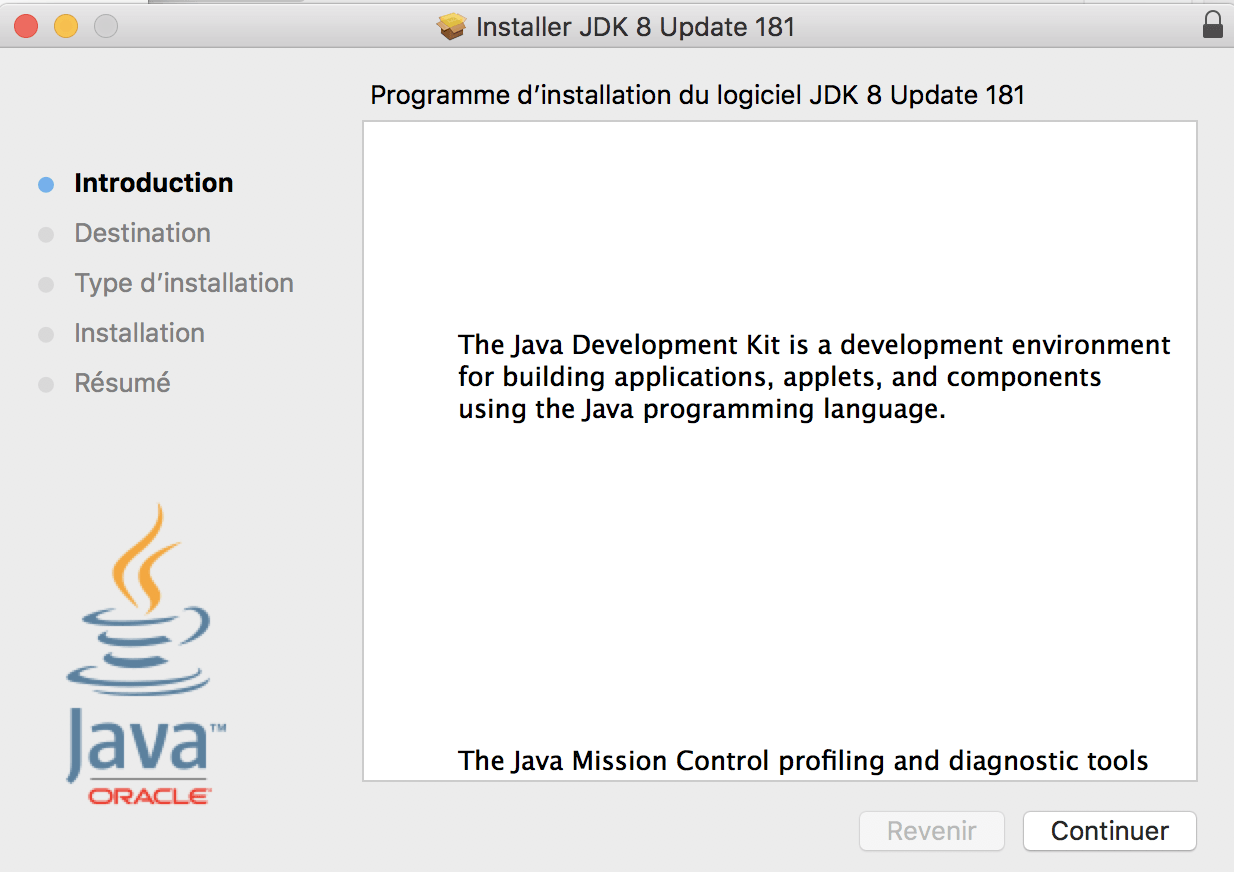Select the Installation step in the sidebar

pyautogui.click(x=139, y=333)
